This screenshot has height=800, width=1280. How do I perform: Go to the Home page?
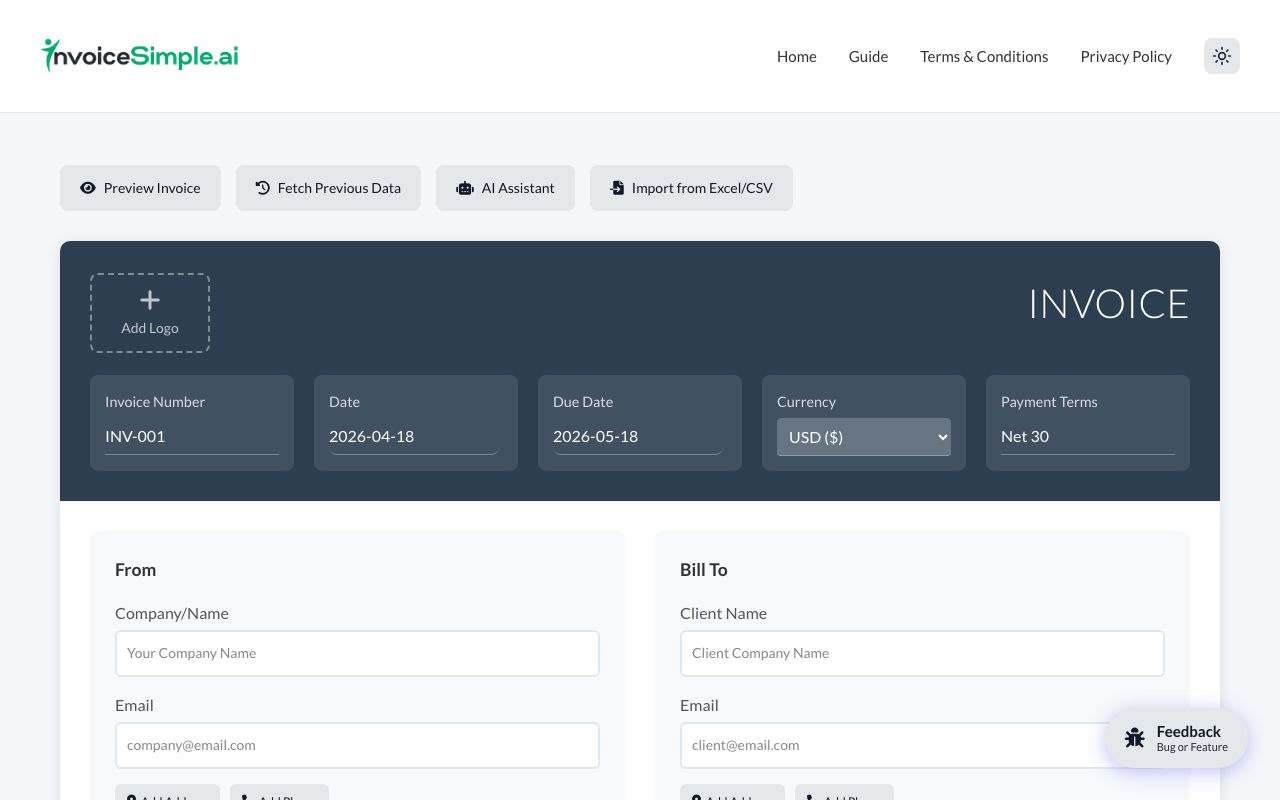pos(797,56)
